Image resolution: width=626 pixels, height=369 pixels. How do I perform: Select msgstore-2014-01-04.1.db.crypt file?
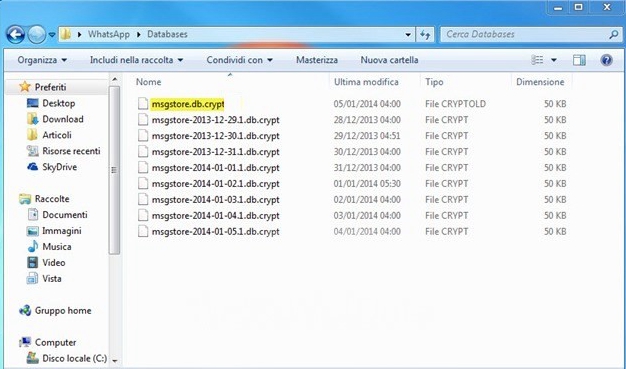click(215, 216)
